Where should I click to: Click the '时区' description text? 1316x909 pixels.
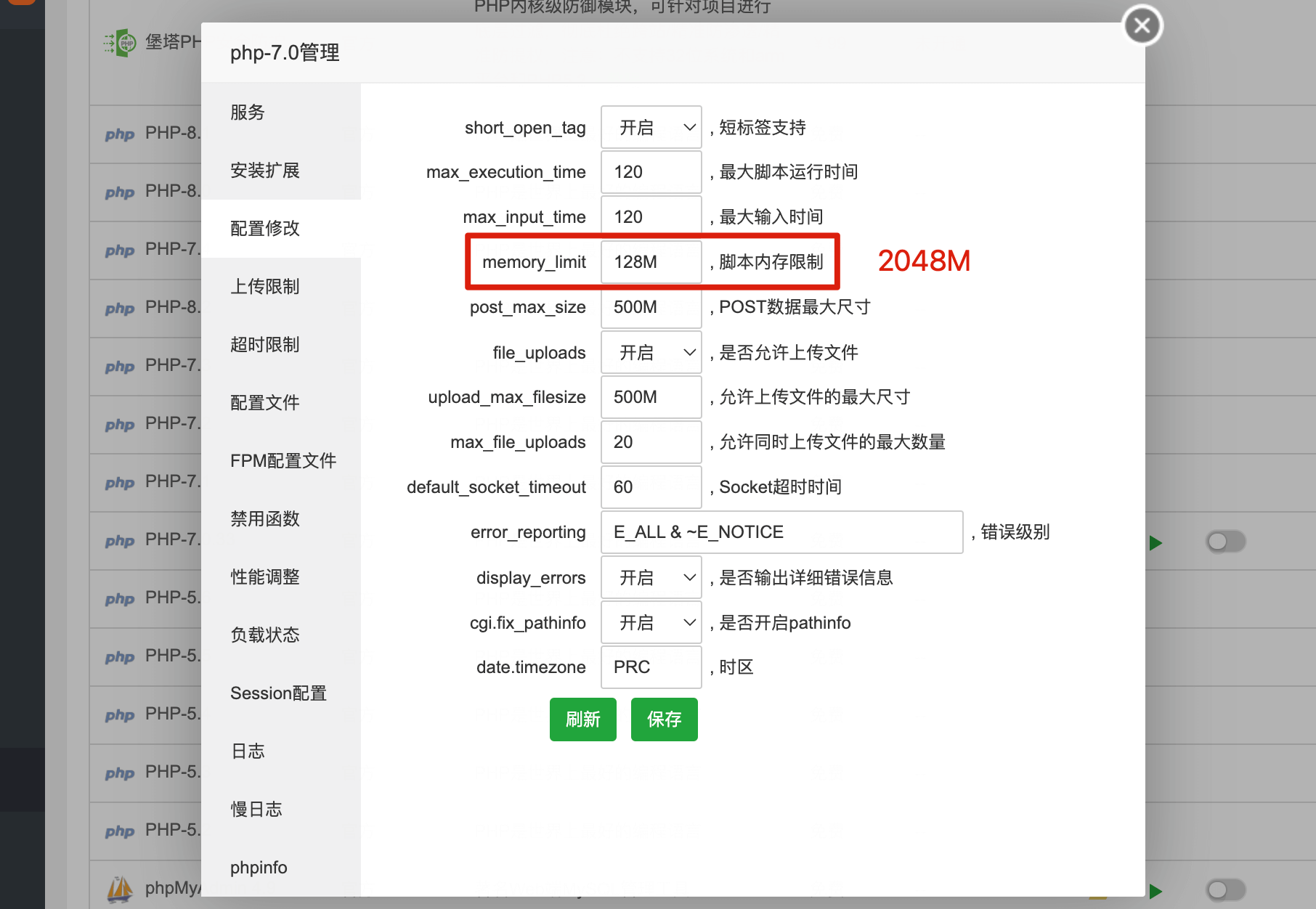tap(736, 667)
